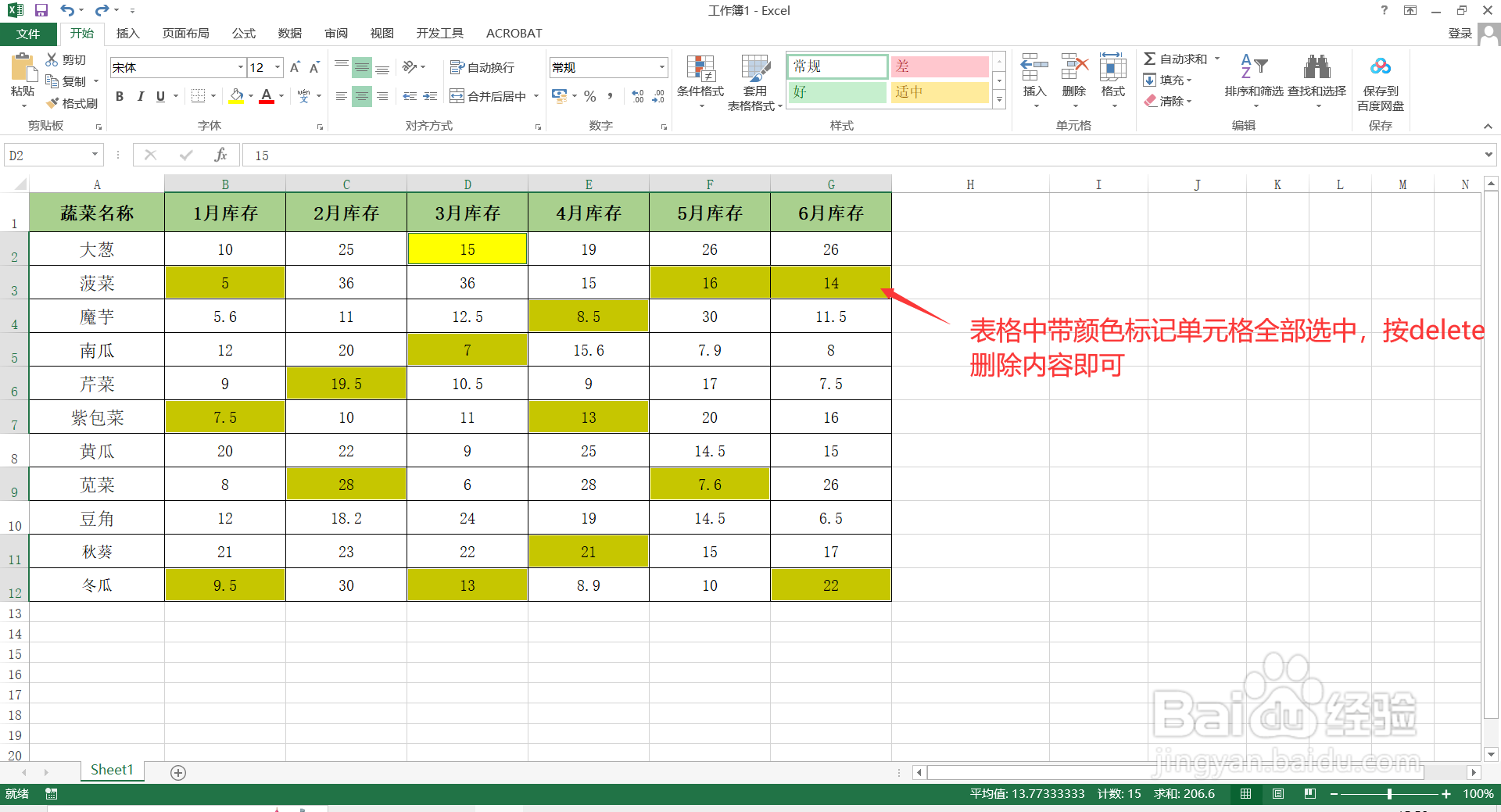Select the red font color swatch
Image resolution: width=1501 pixels, height=812 pixels.
click(267, 100)
